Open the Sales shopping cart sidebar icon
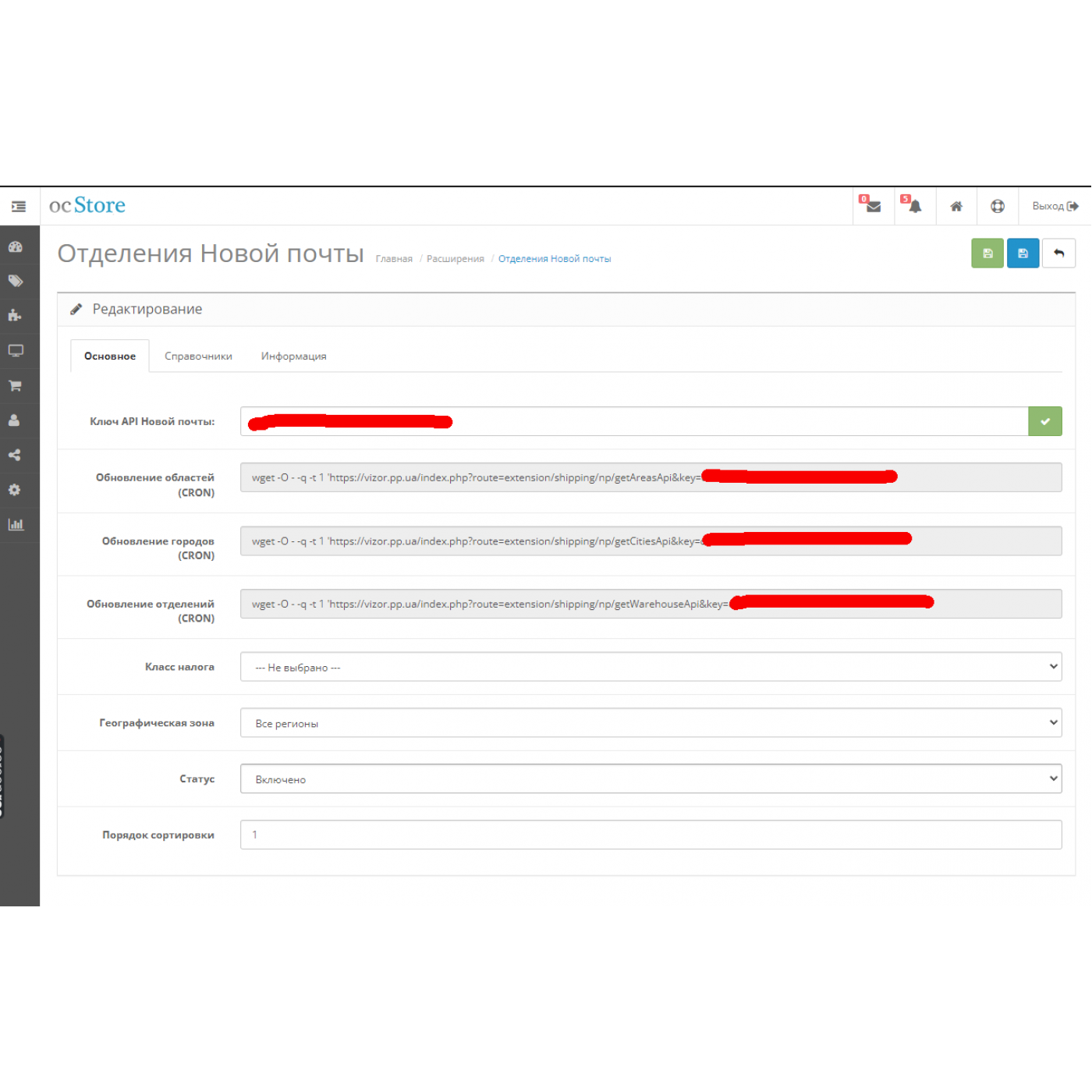Screen dimensions: 1092x1092 16,386
